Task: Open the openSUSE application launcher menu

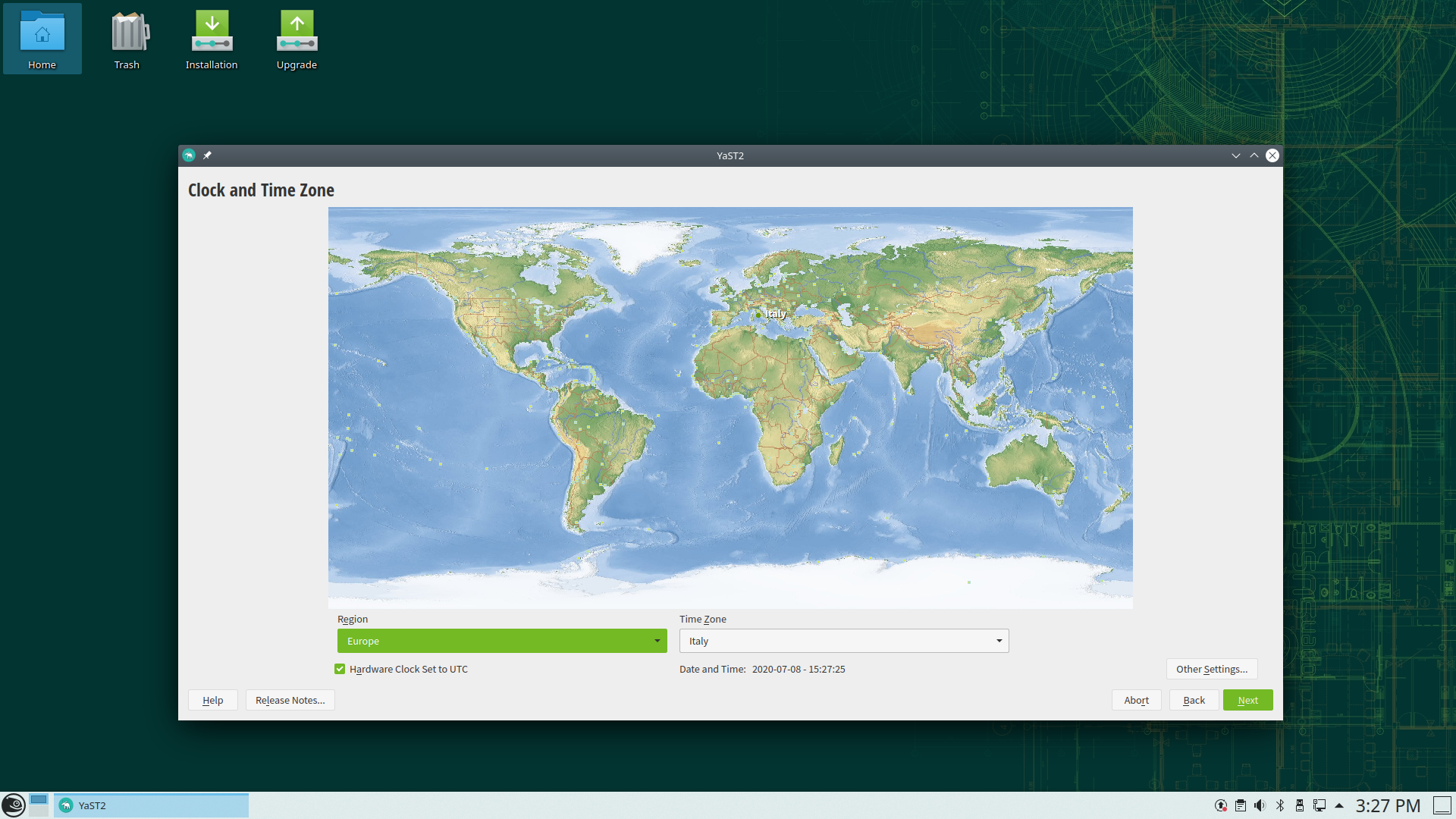Action: click(13, 805)
